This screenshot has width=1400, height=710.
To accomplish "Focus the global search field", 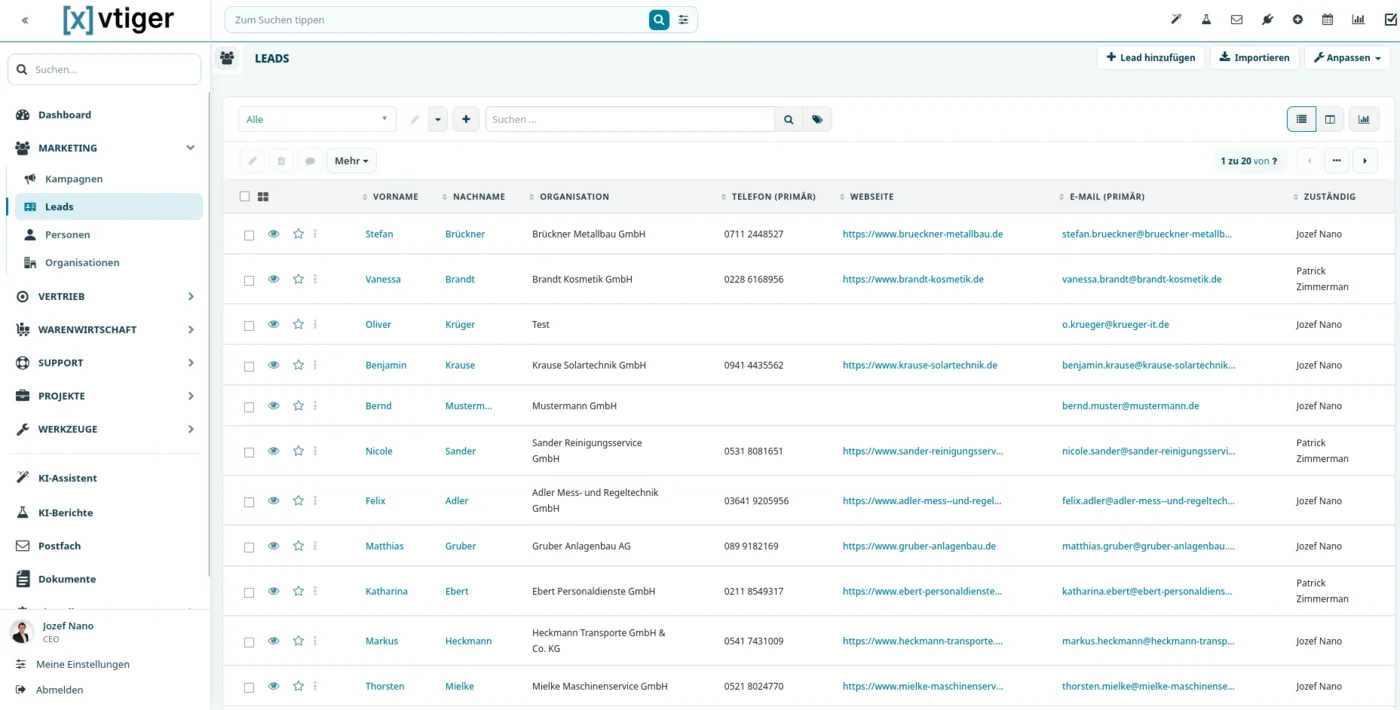I will 436,20.
